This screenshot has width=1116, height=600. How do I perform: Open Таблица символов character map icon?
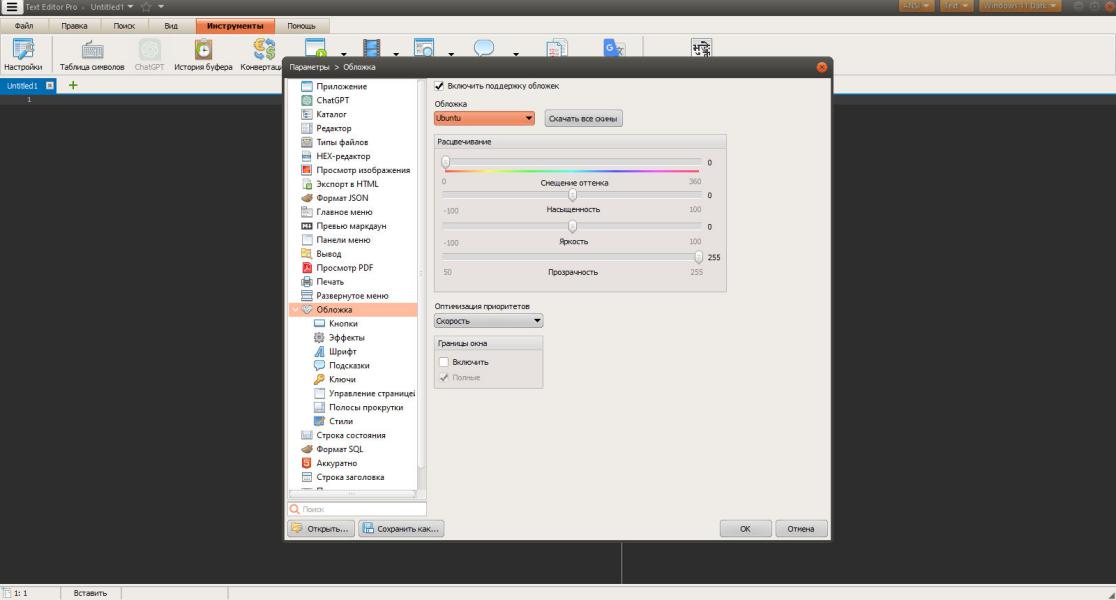point(92,54)
